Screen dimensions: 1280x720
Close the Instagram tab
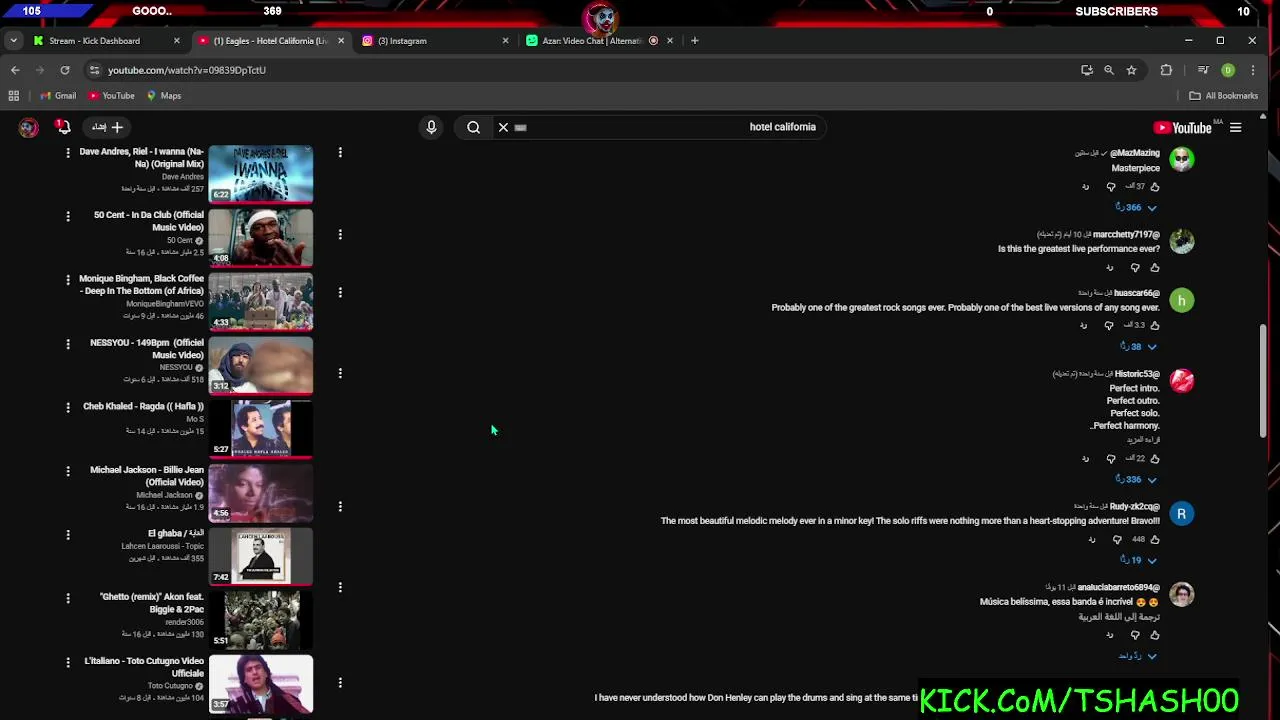click(505, 41)
